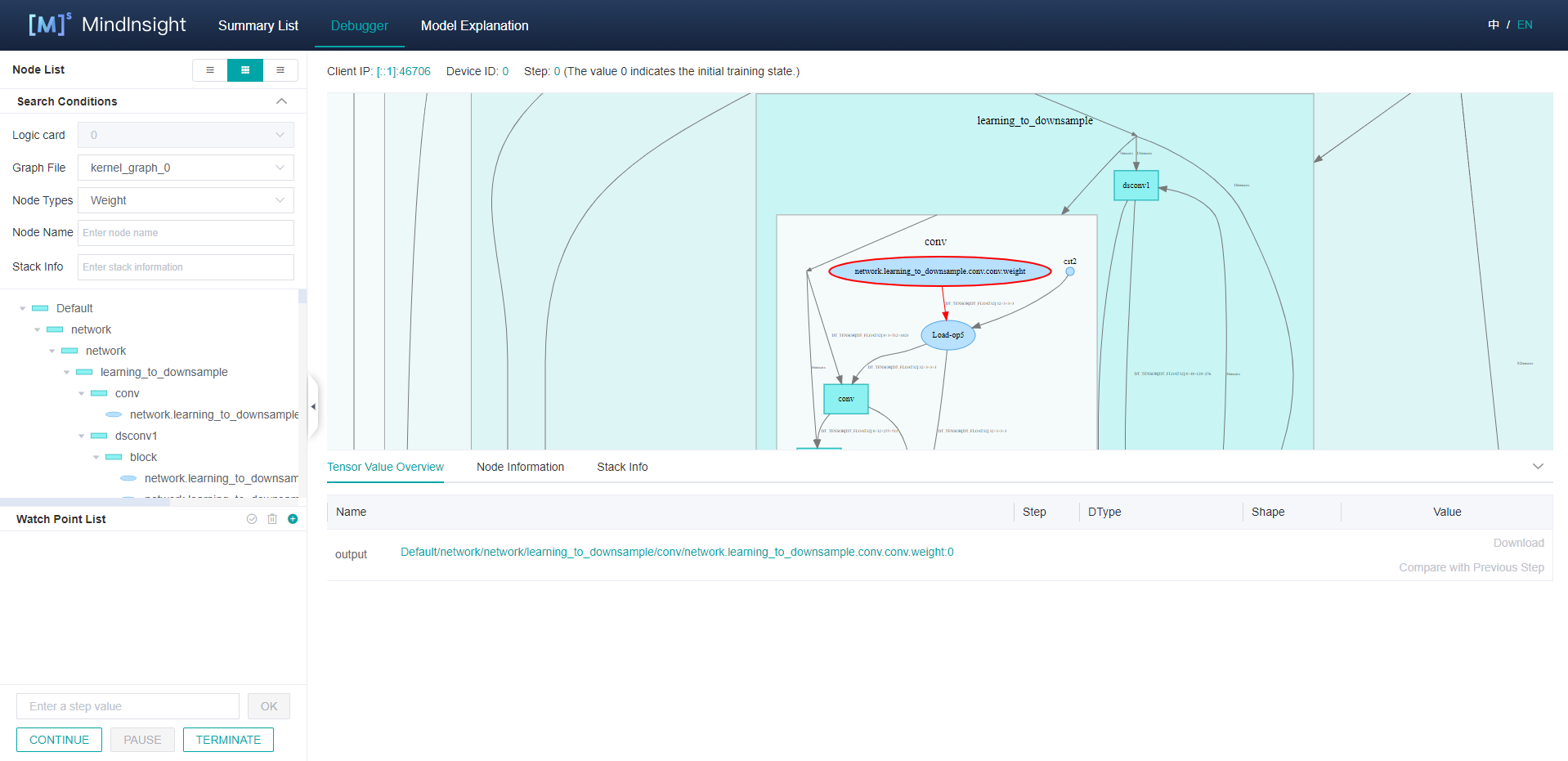
Task: Collapse the dsconv1 tree node
Action: (82, 436)
